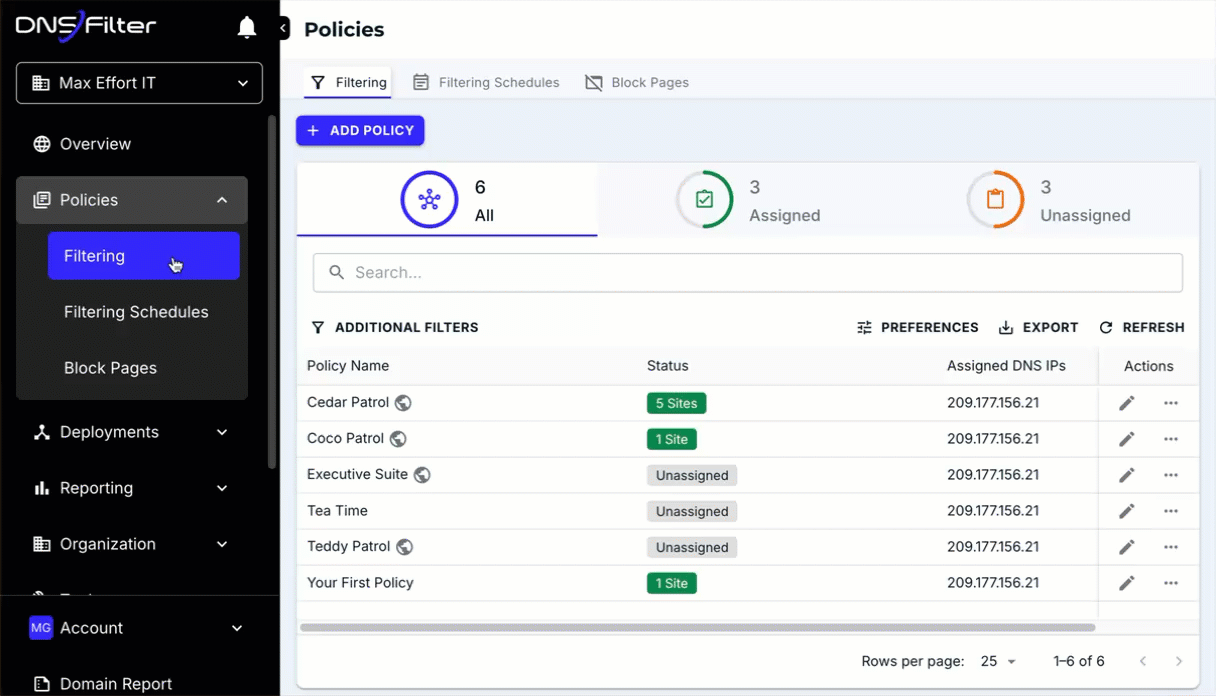Open the Block Pages tab
Image resolution: width=1216 pixels, height=696 pixels.
pyautogui.click(x=637, y=82)
